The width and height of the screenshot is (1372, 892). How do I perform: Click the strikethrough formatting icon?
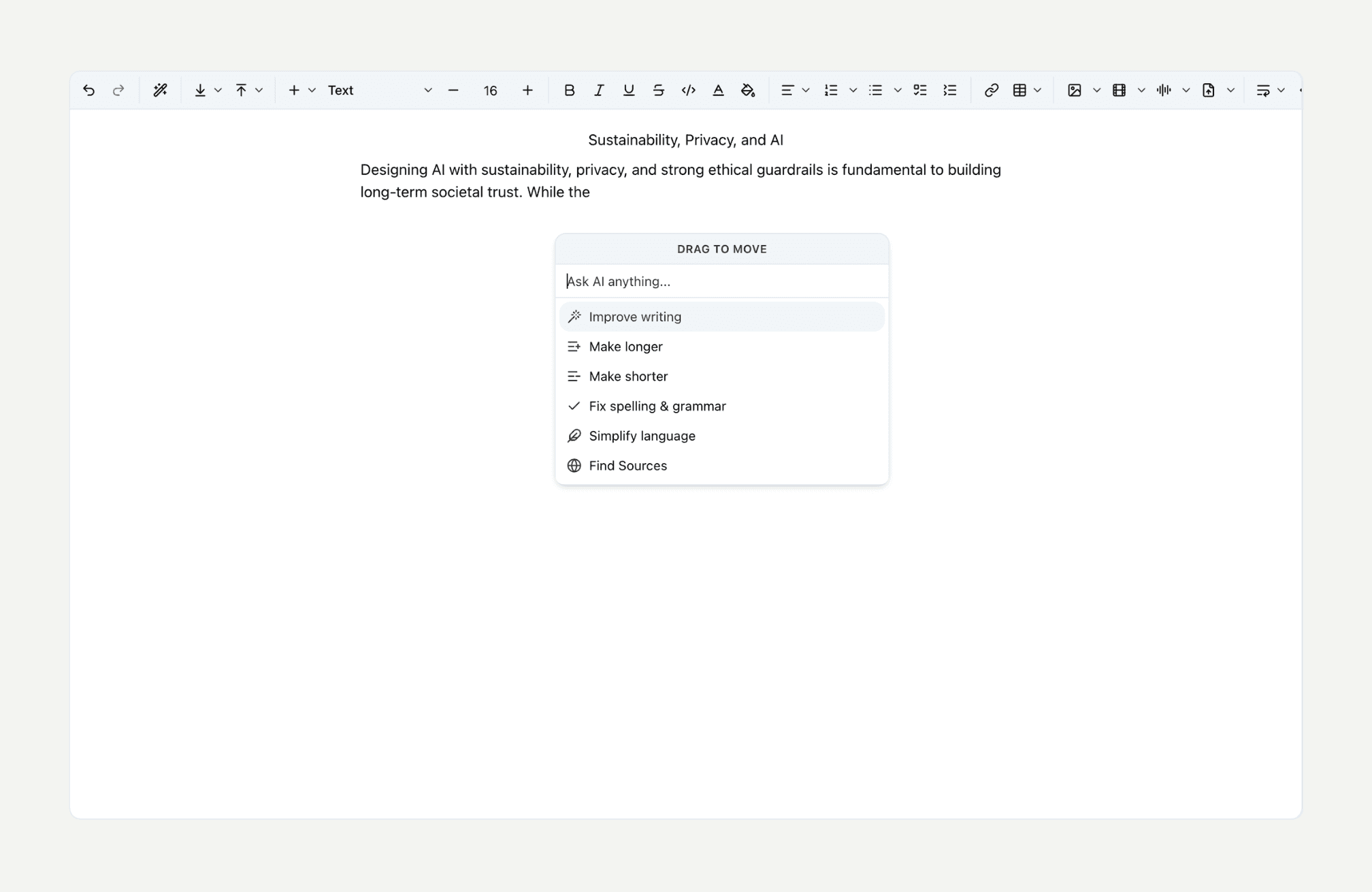658,91
